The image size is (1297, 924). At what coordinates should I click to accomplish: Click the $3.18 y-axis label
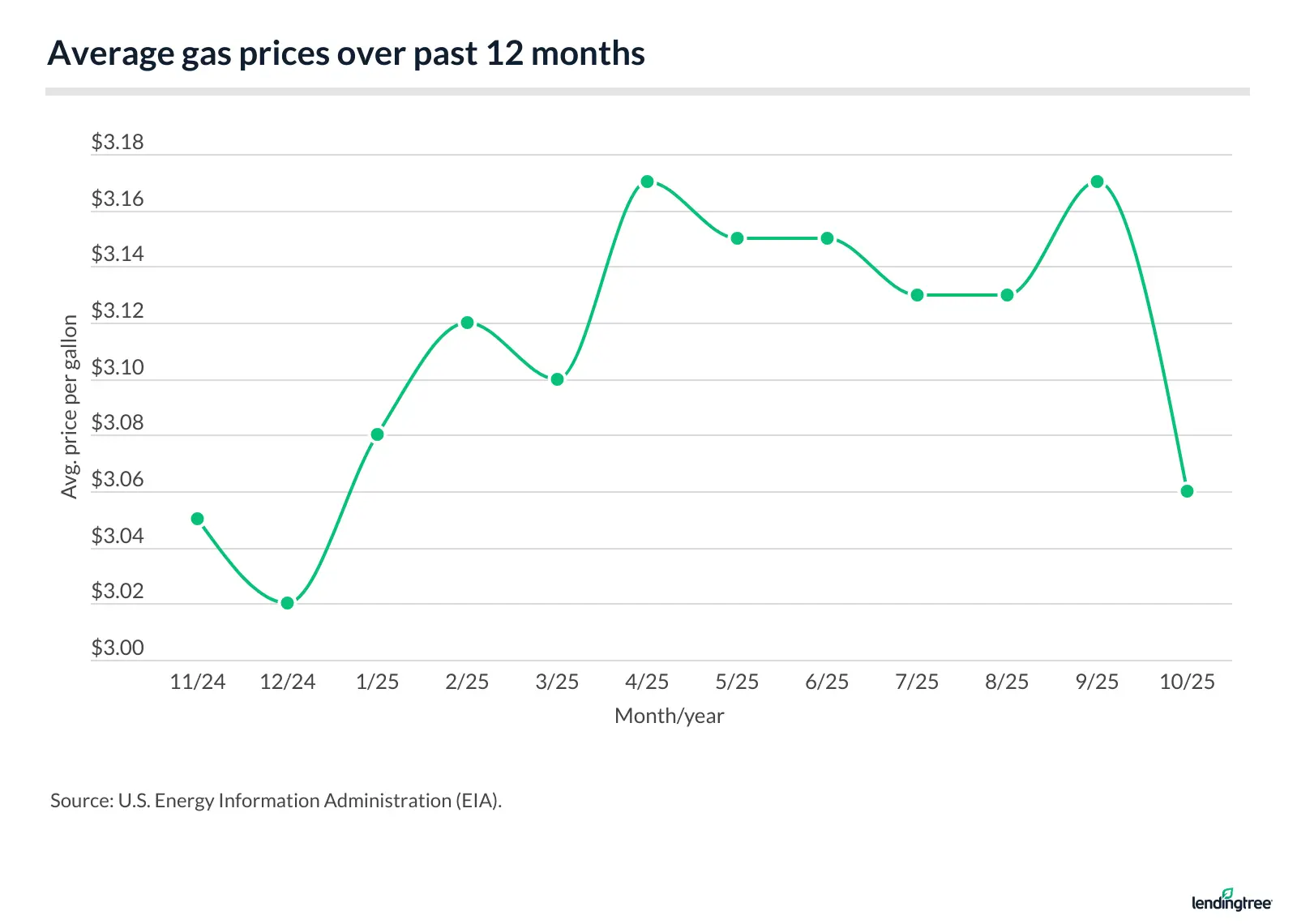click(118, 143)
